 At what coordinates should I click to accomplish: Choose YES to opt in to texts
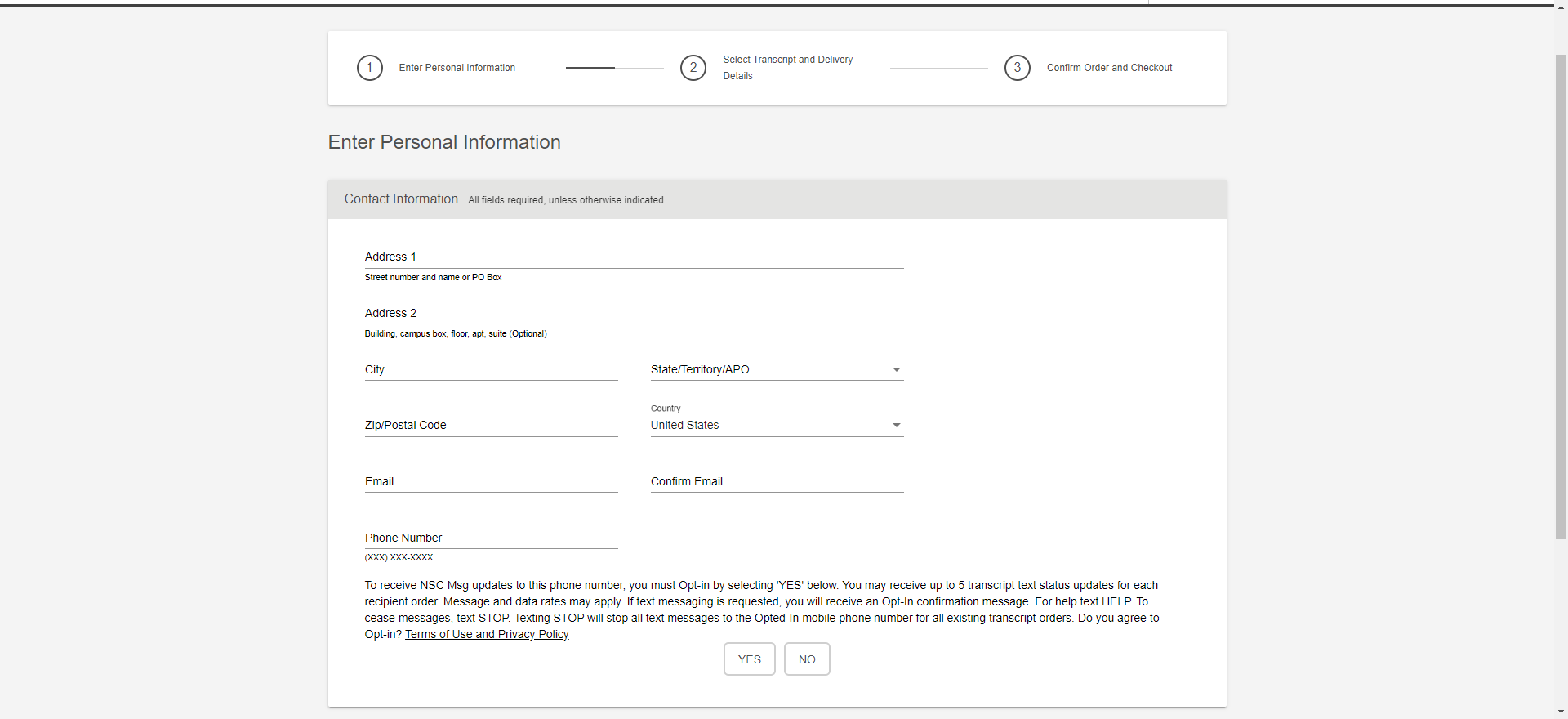tap(749, 659)
